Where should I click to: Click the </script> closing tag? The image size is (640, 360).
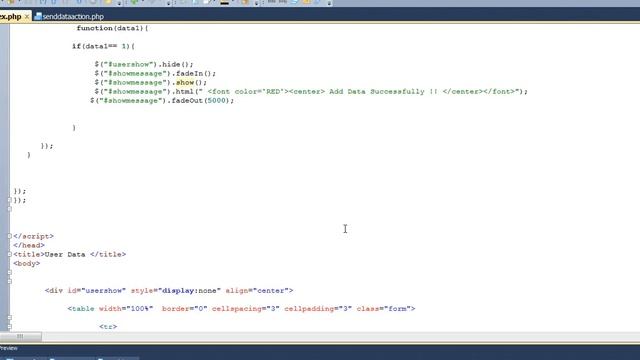click(x=33, y=236)
